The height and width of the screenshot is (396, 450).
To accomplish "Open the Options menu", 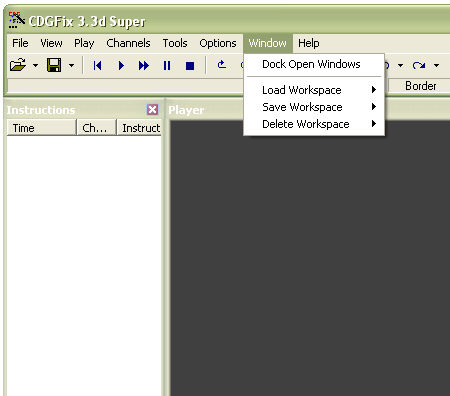I will (218, 43).
